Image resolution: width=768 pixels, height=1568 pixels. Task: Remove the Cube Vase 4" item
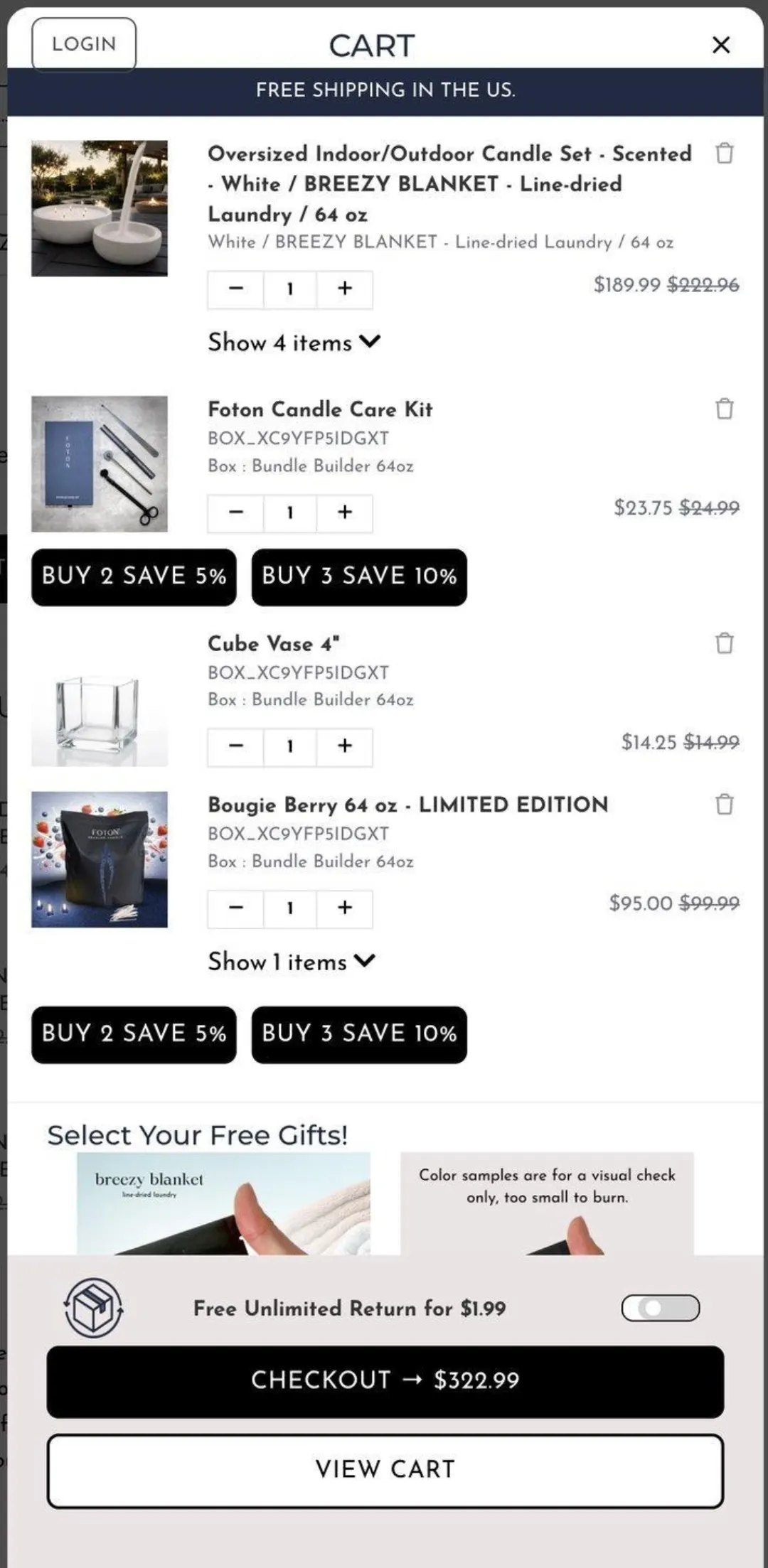click(724, 643)
